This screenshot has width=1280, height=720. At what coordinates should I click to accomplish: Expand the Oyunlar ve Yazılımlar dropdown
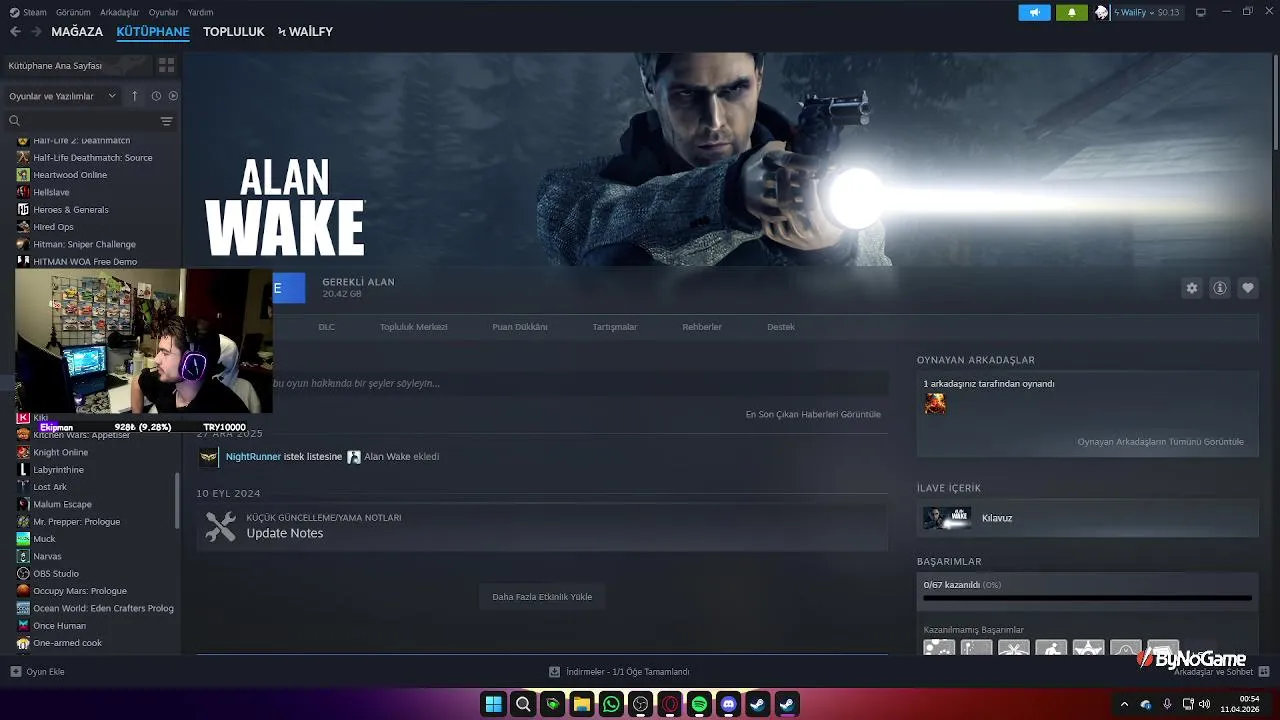[x=63, y=96]
